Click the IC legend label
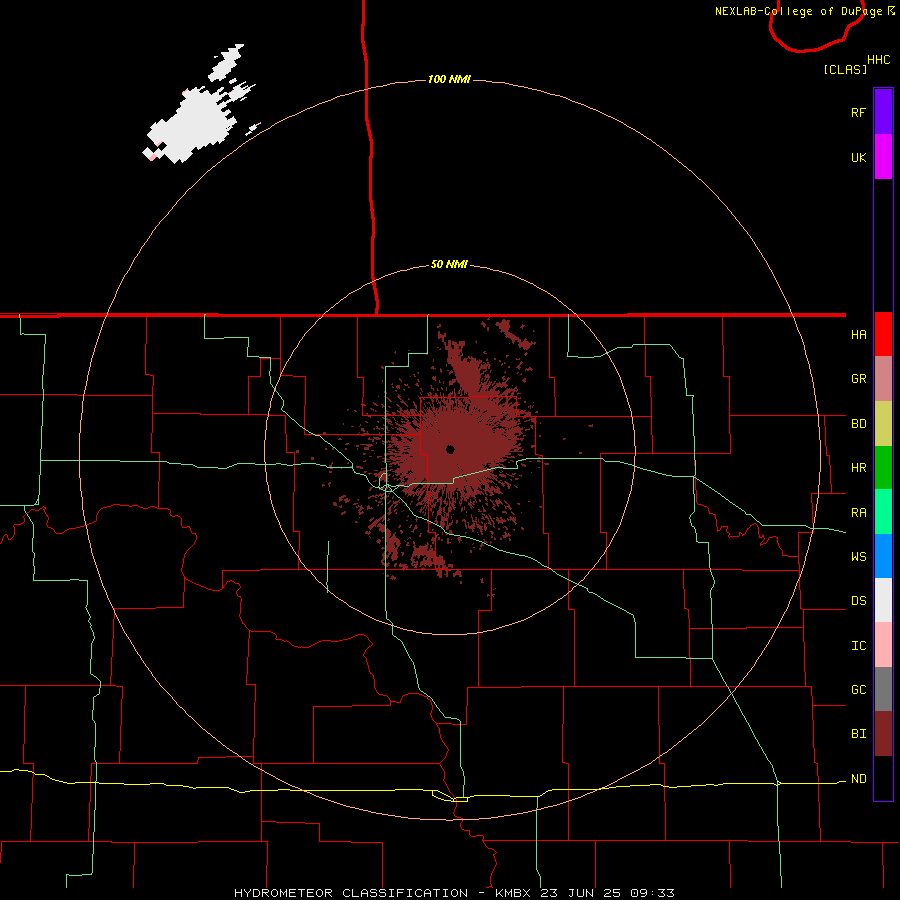This screenshot has width=900, height=900. pos(858,646)
